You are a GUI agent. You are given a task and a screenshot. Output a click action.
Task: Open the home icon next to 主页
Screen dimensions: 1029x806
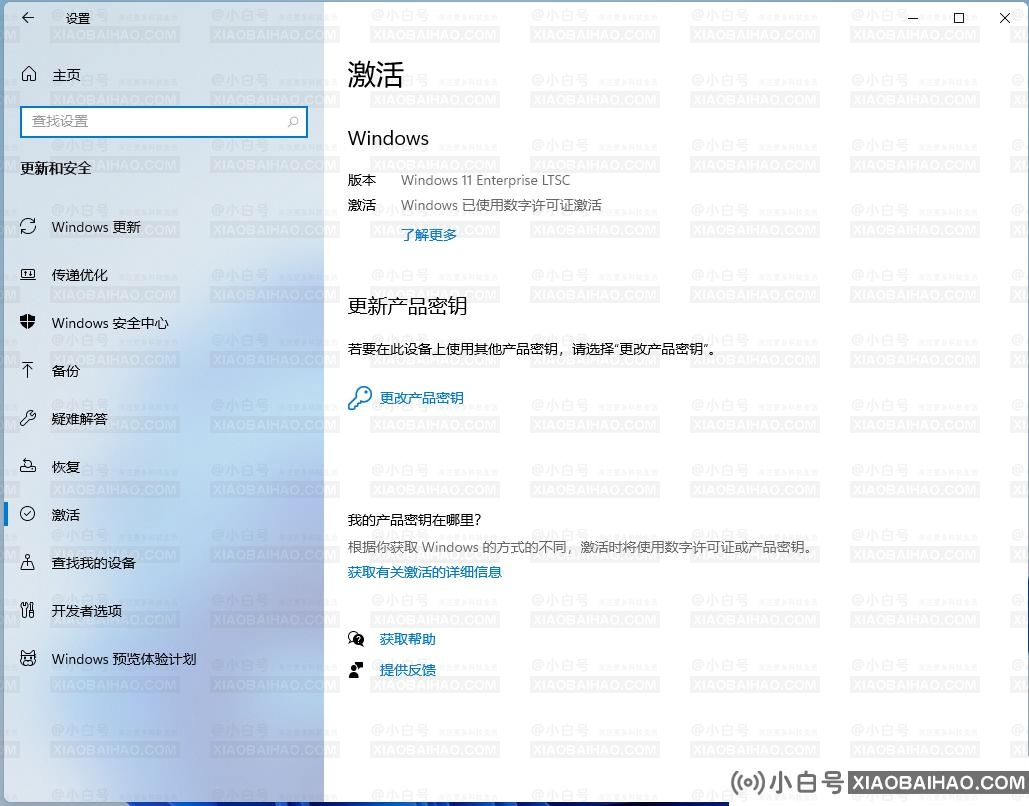(29, 74)
